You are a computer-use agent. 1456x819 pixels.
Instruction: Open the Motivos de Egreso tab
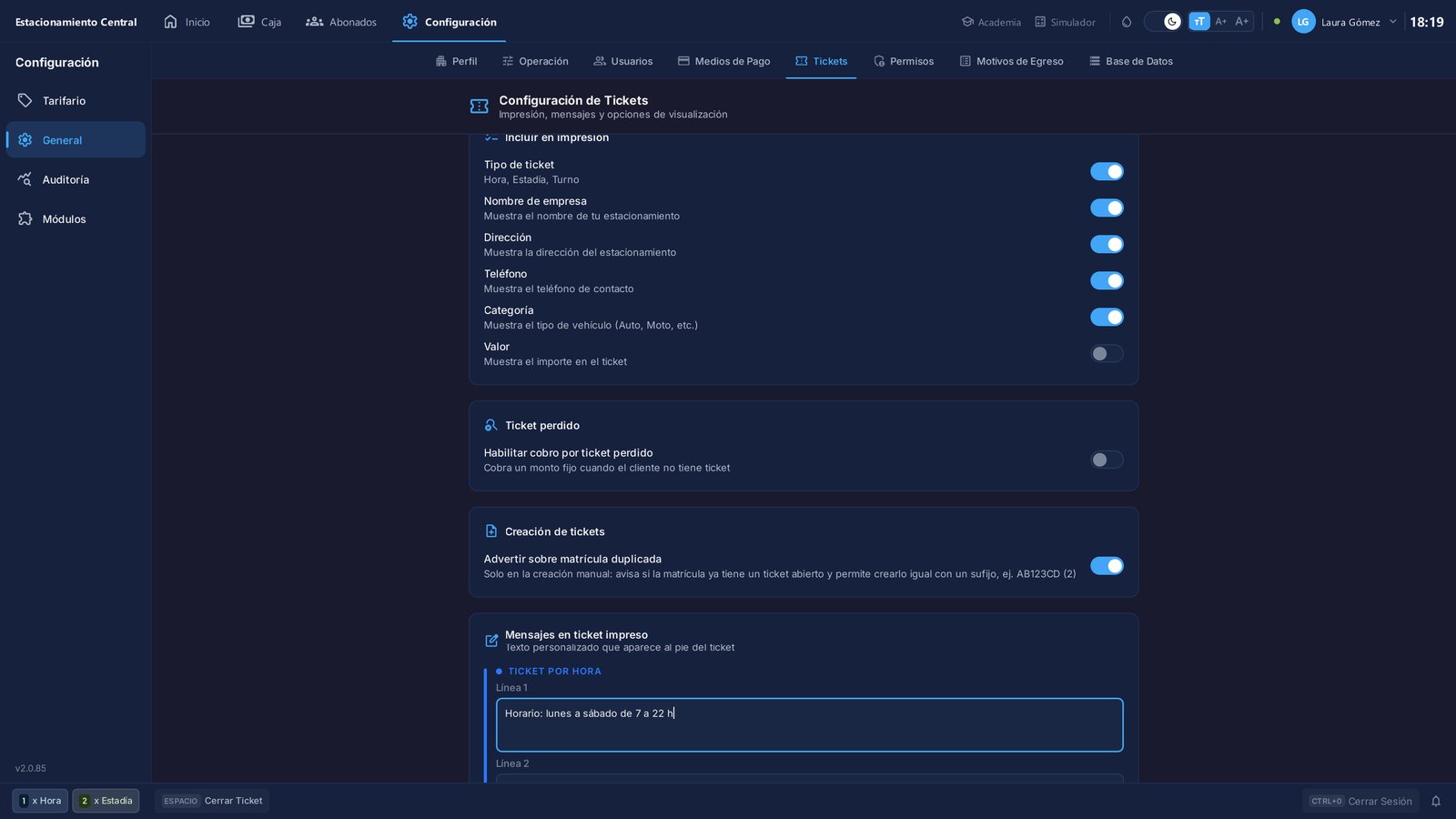pyautogui.click(x=1011, y=61)
